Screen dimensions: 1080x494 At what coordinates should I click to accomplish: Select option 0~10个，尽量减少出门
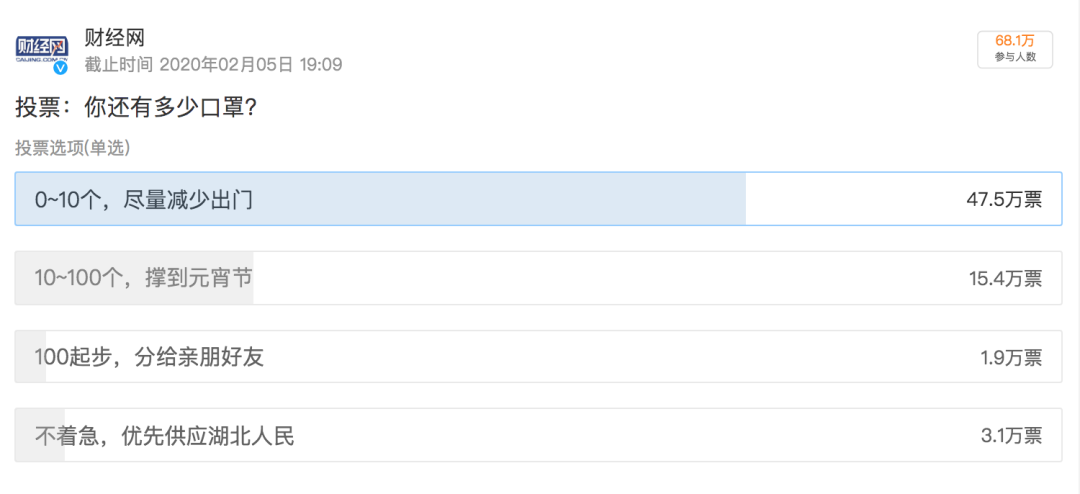point(538,198)
